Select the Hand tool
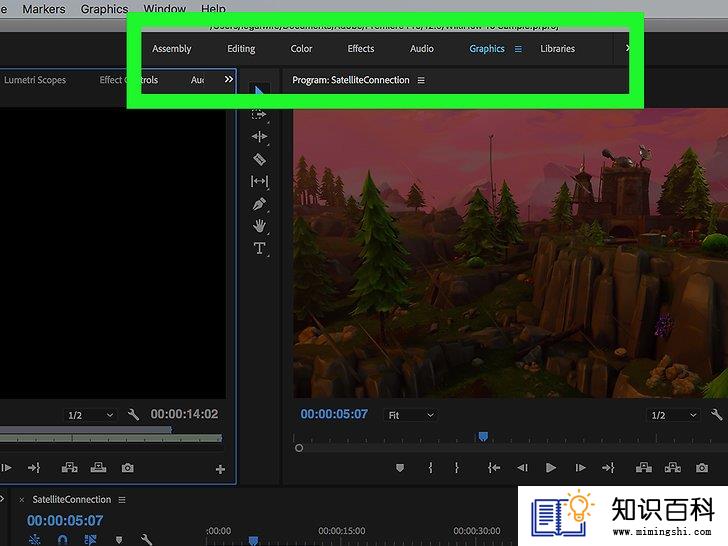Viewport: 728px width, 546px height. [259, 226]
